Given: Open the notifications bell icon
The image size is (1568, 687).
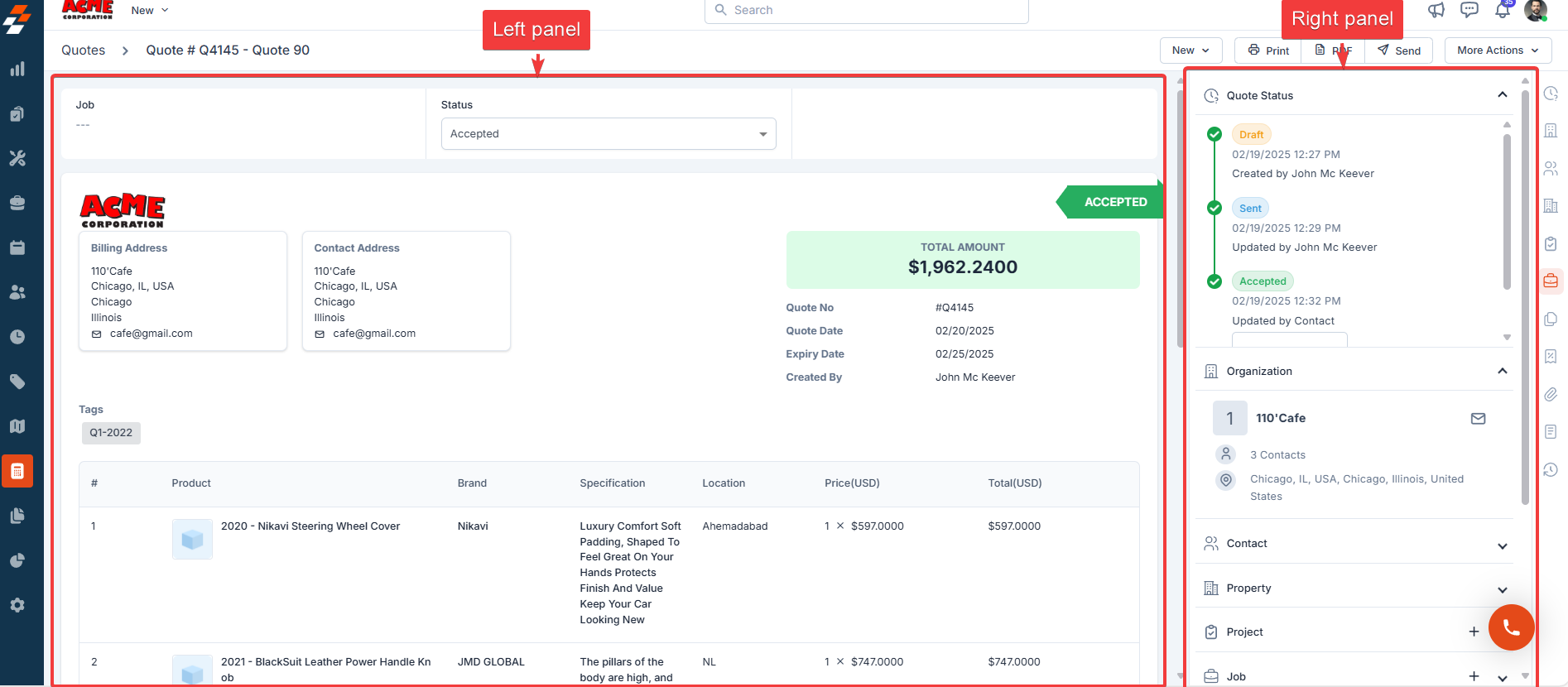Looking at the screenshot, I should [1503, 10].
